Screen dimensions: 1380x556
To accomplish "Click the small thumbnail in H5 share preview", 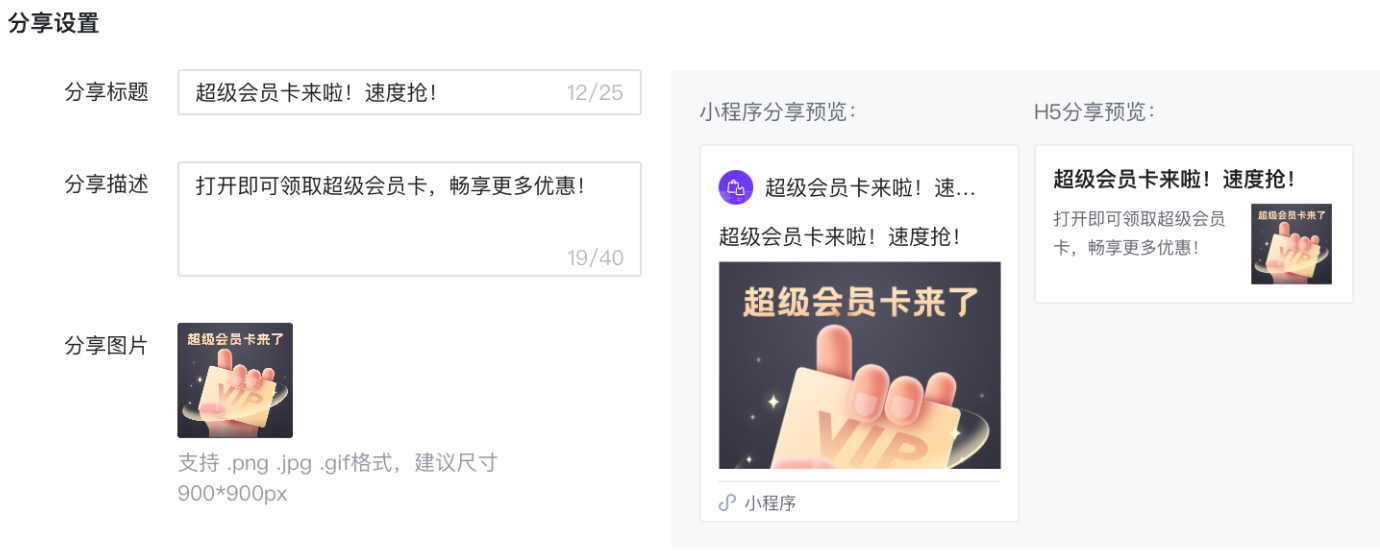I will 1291,244.
